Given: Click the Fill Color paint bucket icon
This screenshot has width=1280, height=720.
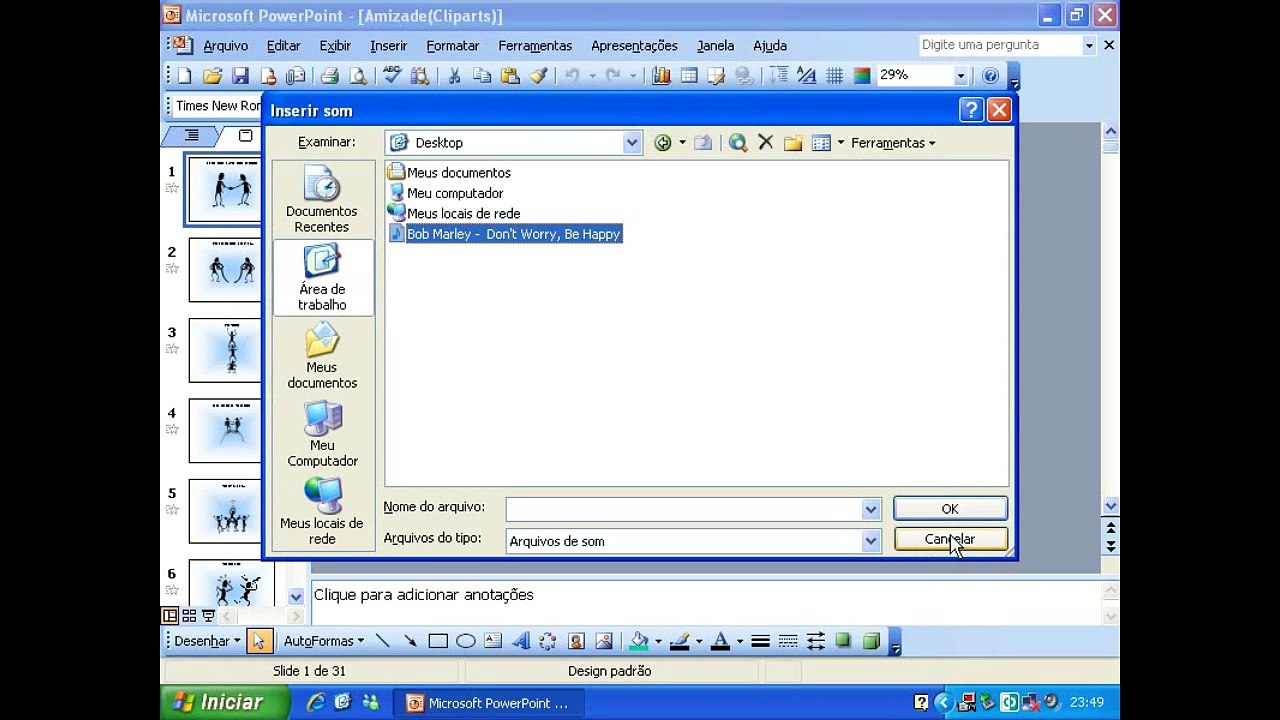Looking at the screenshot, I should [x=639, y=641].
